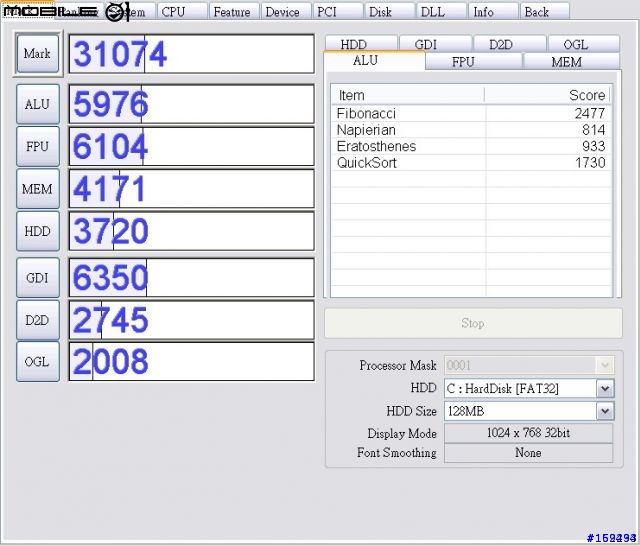The height and width of the screenshot is (546, 640).
Task: Run the MEM benchmark button
Action: [38, 189]
